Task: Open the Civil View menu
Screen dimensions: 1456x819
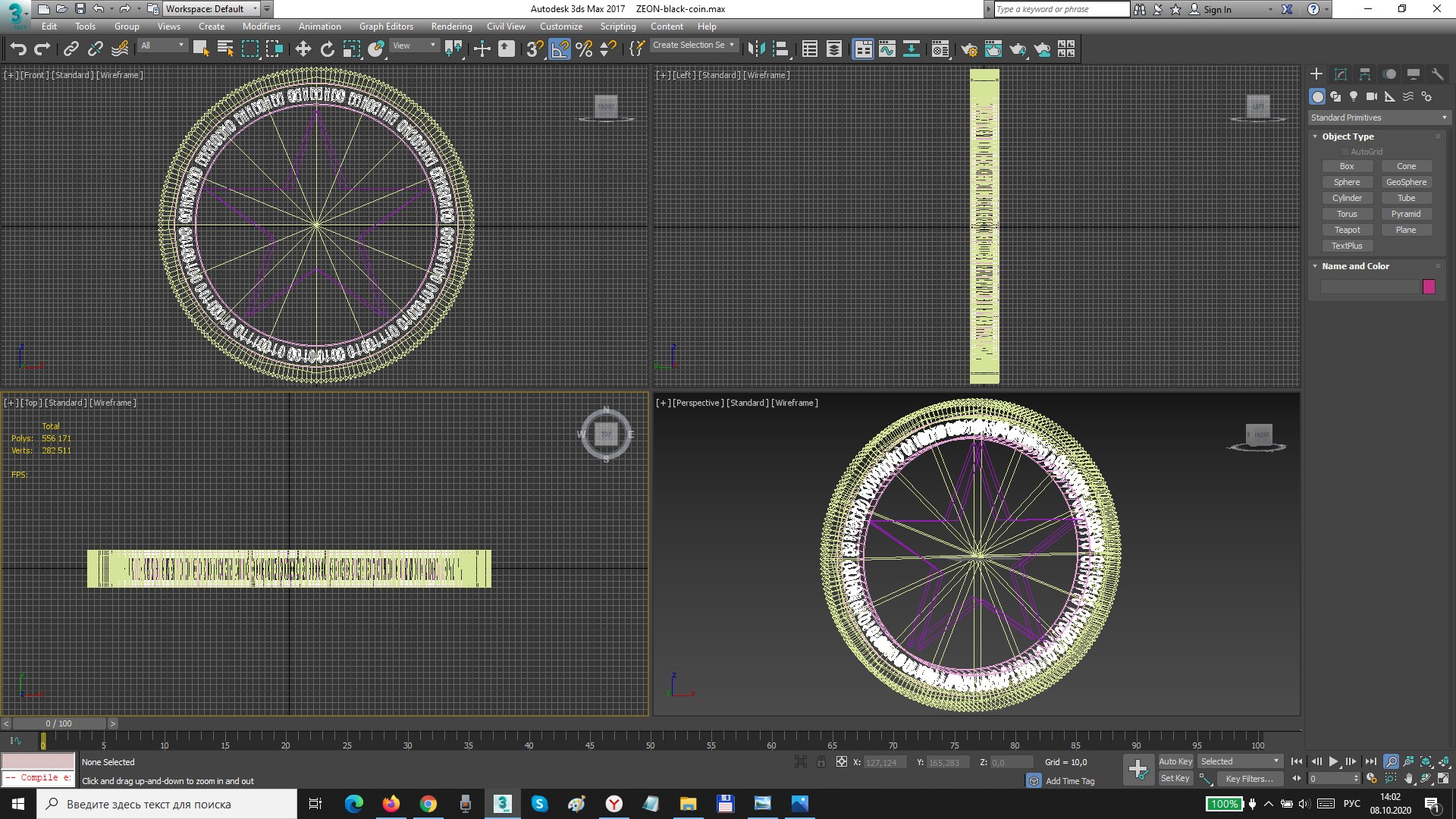Action: (x=506, y=27)
